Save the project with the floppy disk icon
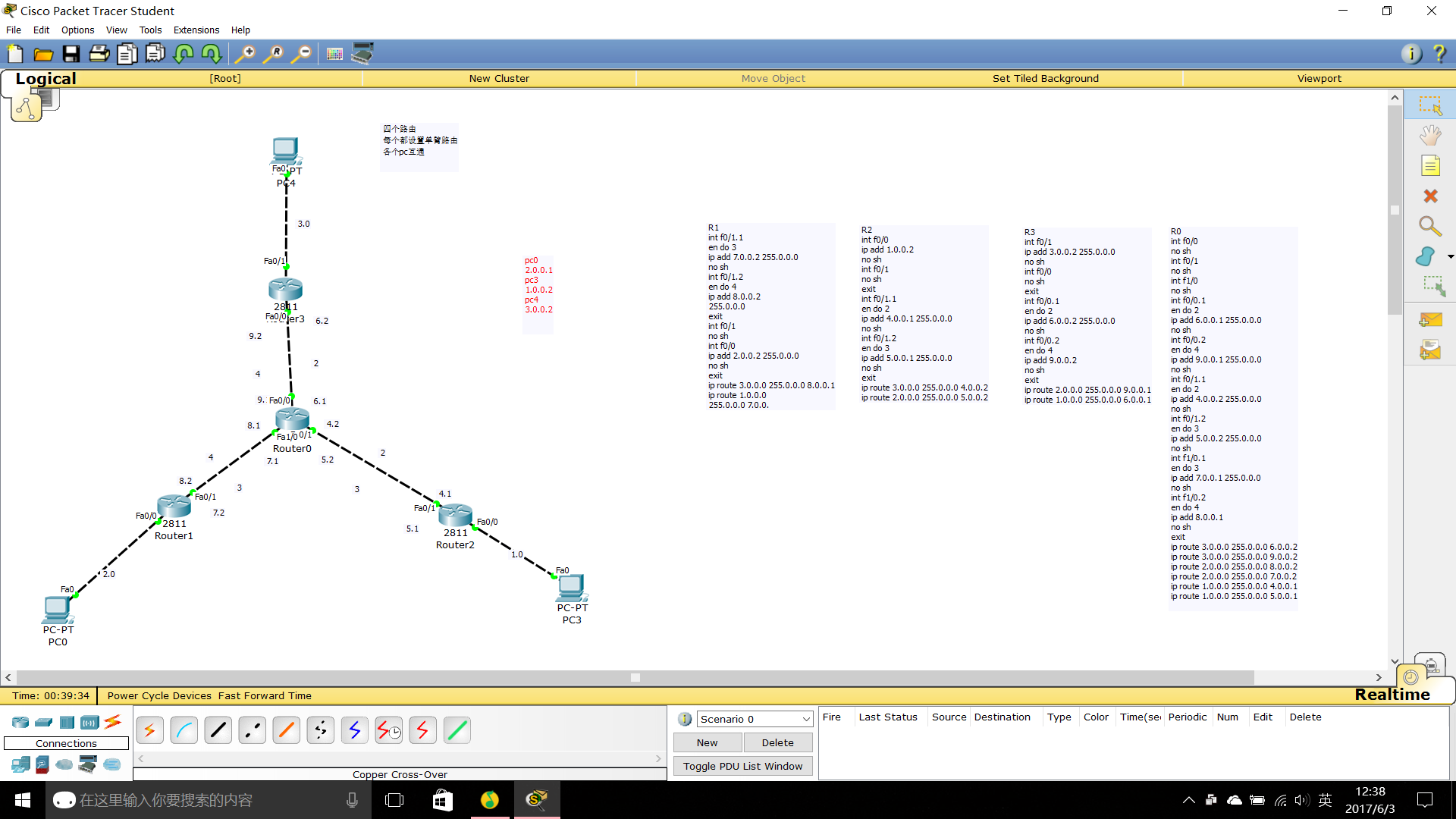1456x819 pixels. (x=71, y=54)
